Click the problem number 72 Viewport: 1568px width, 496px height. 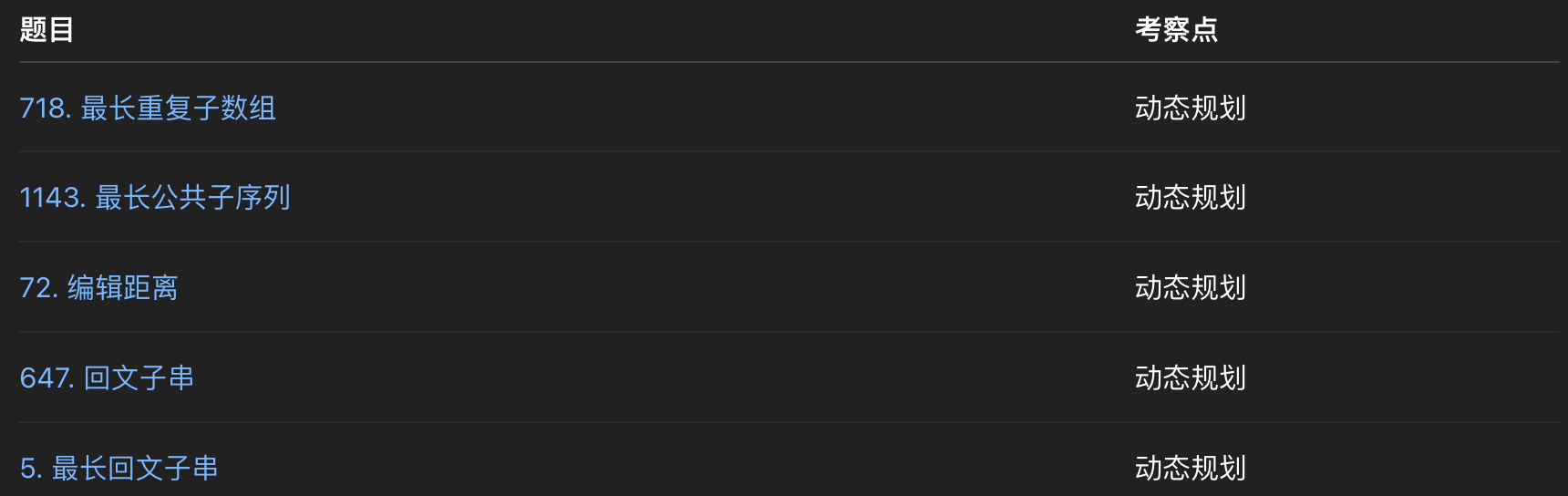[37, 288]
